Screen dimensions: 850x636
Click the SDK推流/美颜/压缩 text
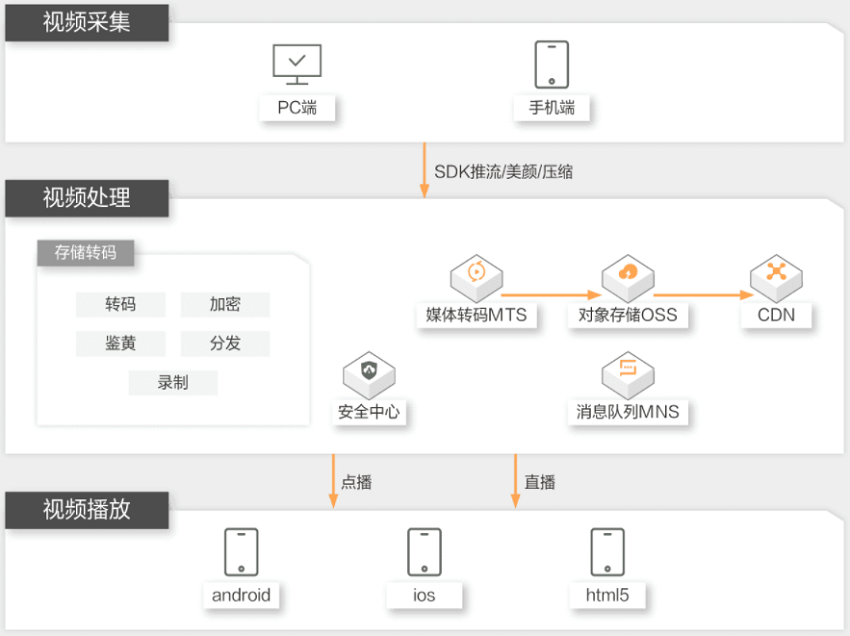pyautogui.click(x=504, y=172)
